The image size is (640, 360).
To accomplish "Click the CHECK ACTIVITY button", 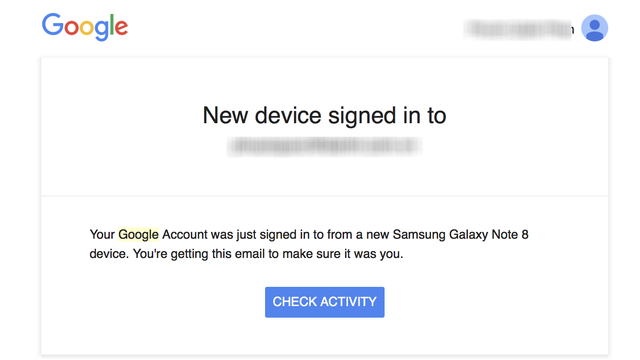I will [324, 302].
